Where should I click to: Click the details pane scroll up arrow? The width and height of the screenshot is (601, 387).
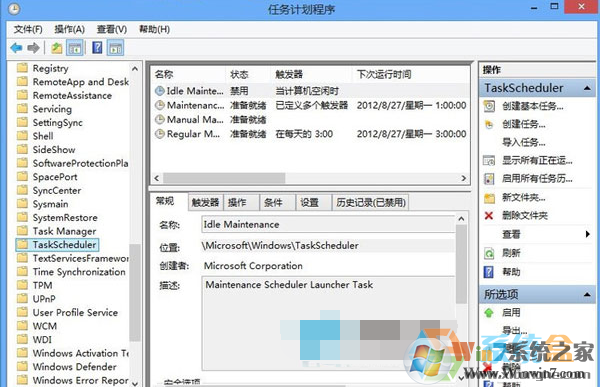click(461, 219)
